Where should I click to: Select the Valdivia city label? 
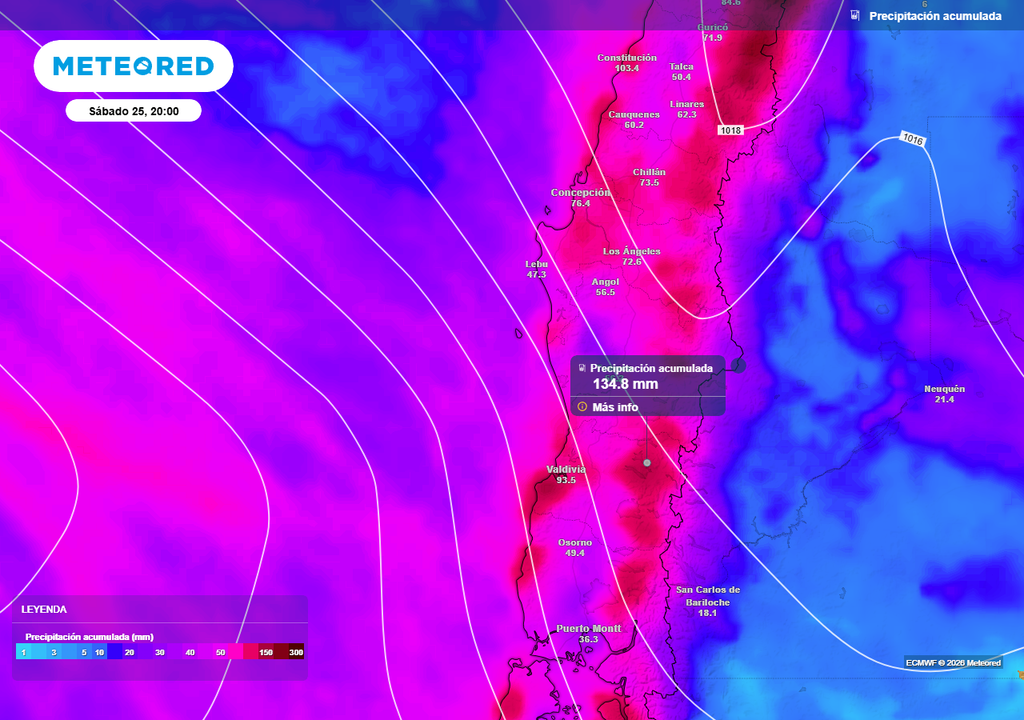[566, 474]
